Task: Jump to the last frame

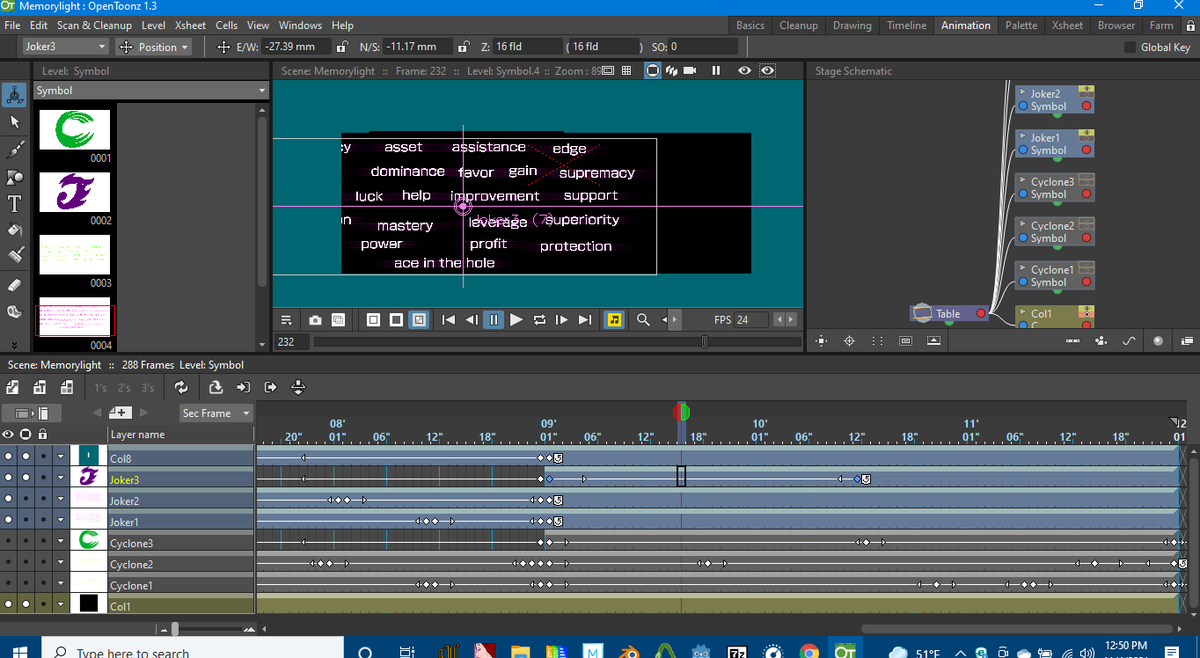Action: 585,320
